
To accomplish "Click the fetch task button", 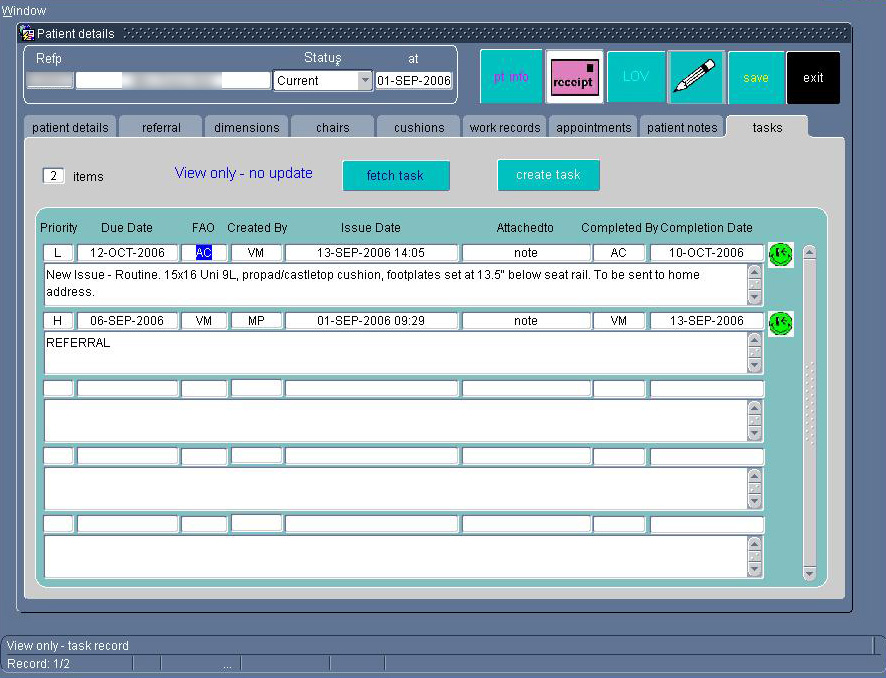I will [x=396, y=176].
